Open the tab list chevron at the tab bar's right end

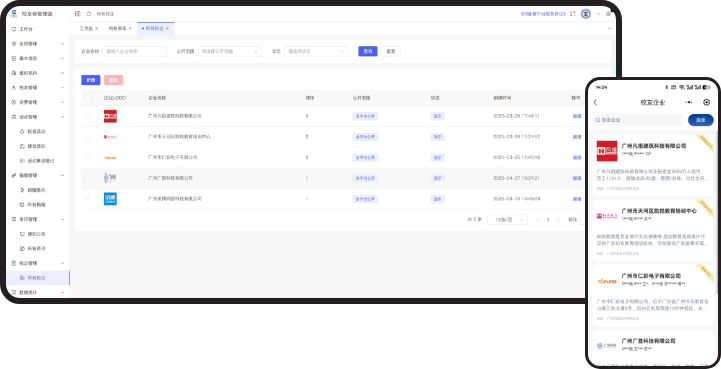(x=609, y=29)
